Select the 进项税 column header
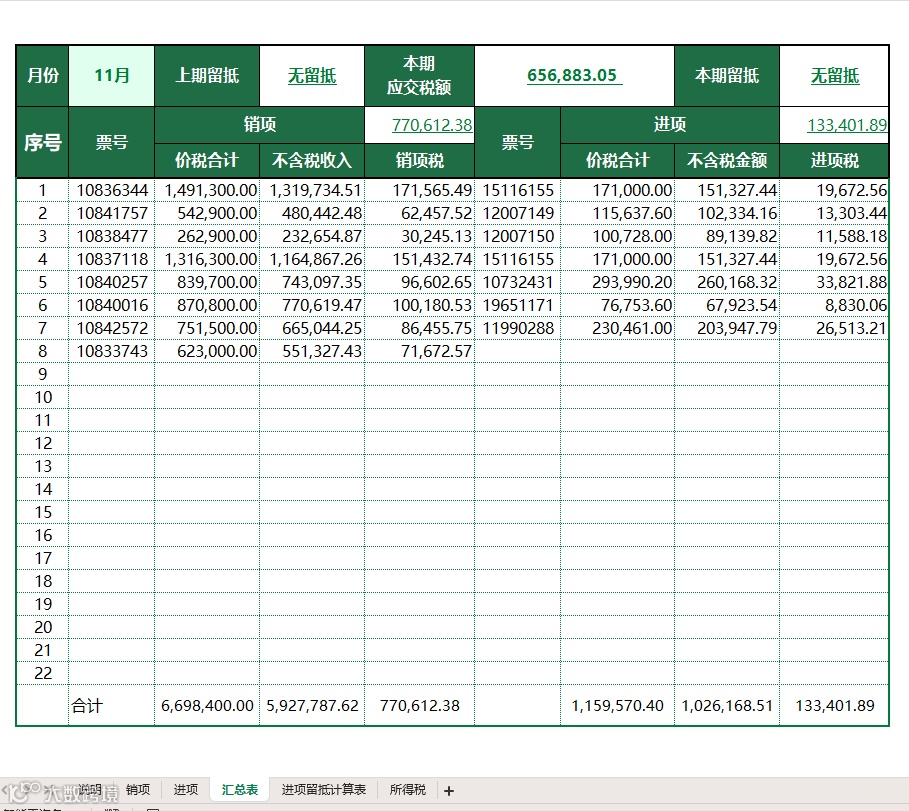The height and width of the screenshot is (811, 909). point(834,161)
